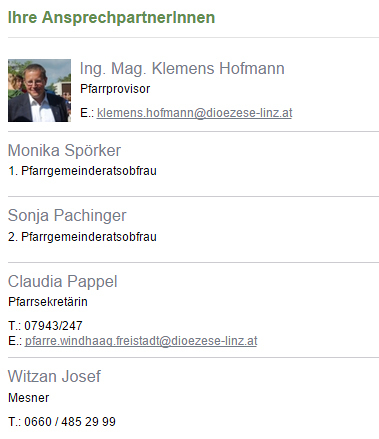Image resolution: width=379 pixels, height=439 pixels.
Task: Click the Pfarrsekretärin role text
Action: pyautogui.click(x=48, y=302)
